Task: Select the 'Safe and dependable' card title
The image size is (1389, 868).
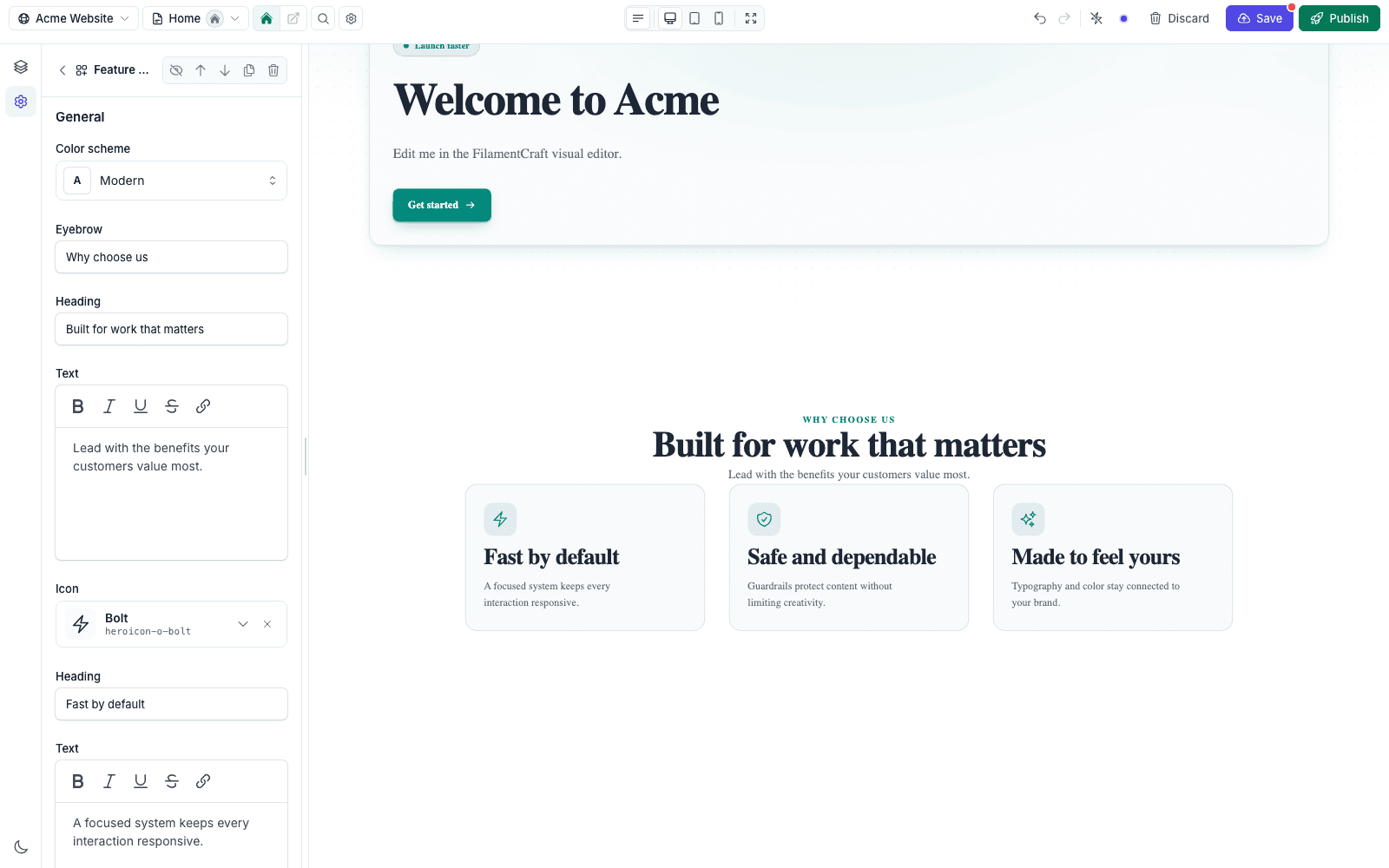Action: point(841,557)
